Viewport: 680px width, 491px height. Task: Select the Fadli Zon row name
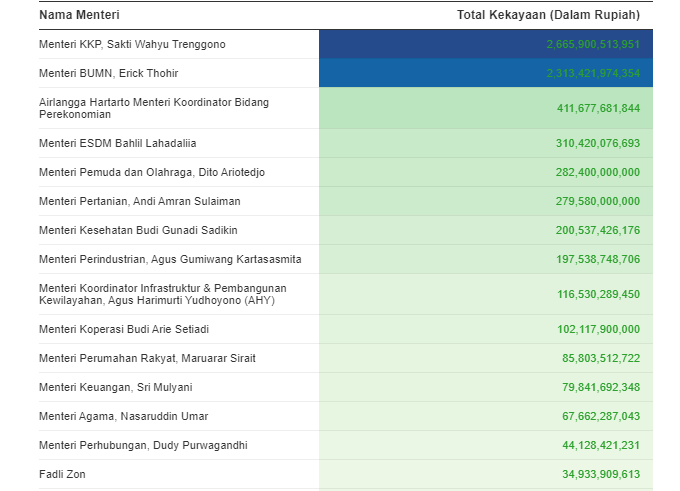coord(61,474)
